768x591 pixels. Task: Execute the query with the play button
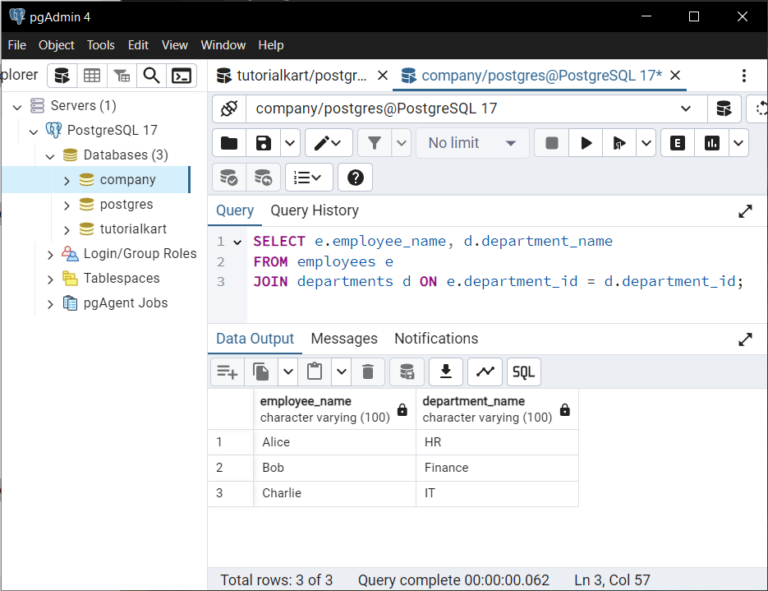(586, 143)
